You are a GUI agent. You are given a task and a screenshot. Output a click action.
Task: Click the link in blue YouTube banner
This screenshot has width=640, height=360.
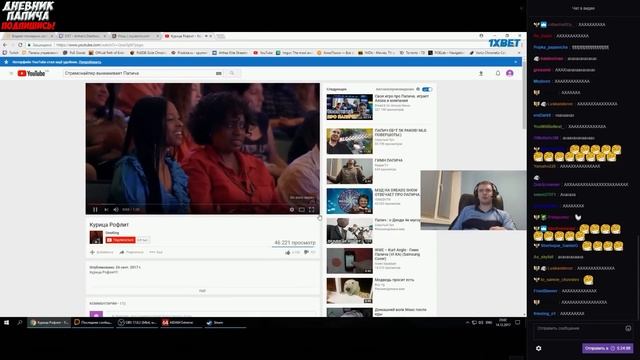click(90, 62)
